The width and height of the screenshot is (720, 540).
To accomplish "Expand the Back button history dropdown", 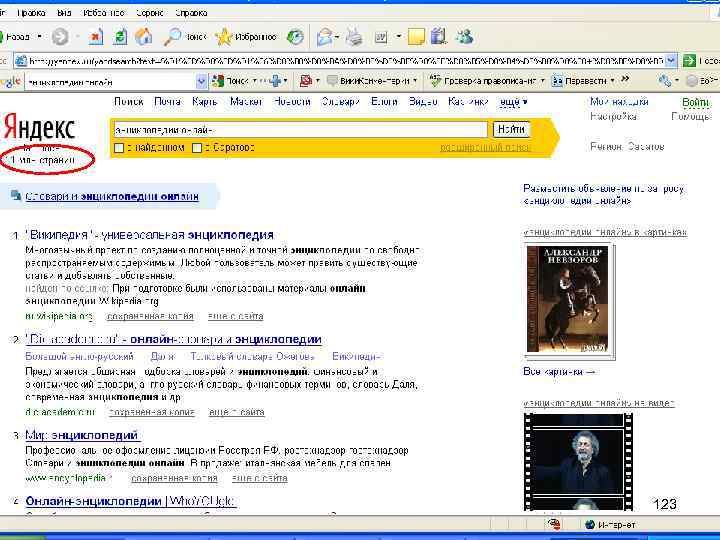I will 40,37.
